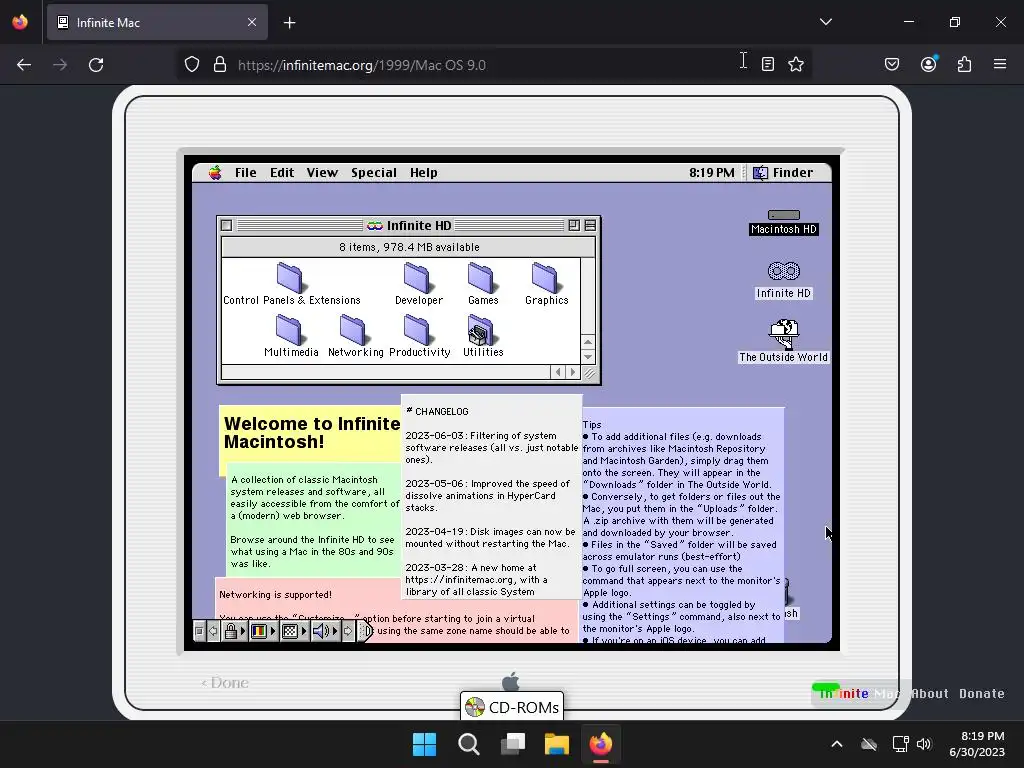Image resolution: width=1024 pixels, height=768 pixels.
Task: Open the Firefox account icon
Action: tap(929, 63)
